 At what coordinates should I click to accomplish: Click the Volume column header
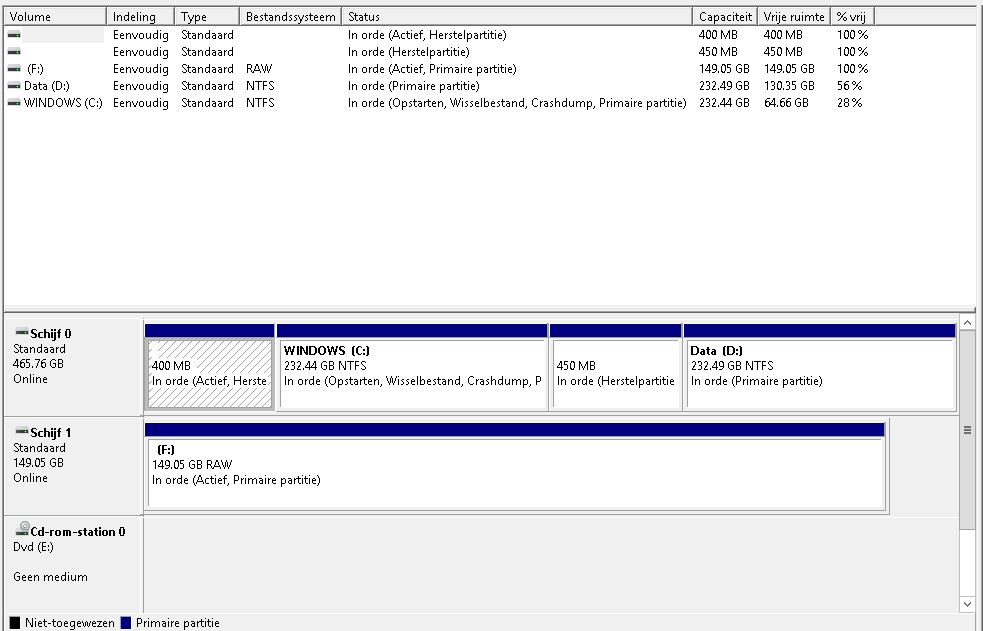pos(55,16)
